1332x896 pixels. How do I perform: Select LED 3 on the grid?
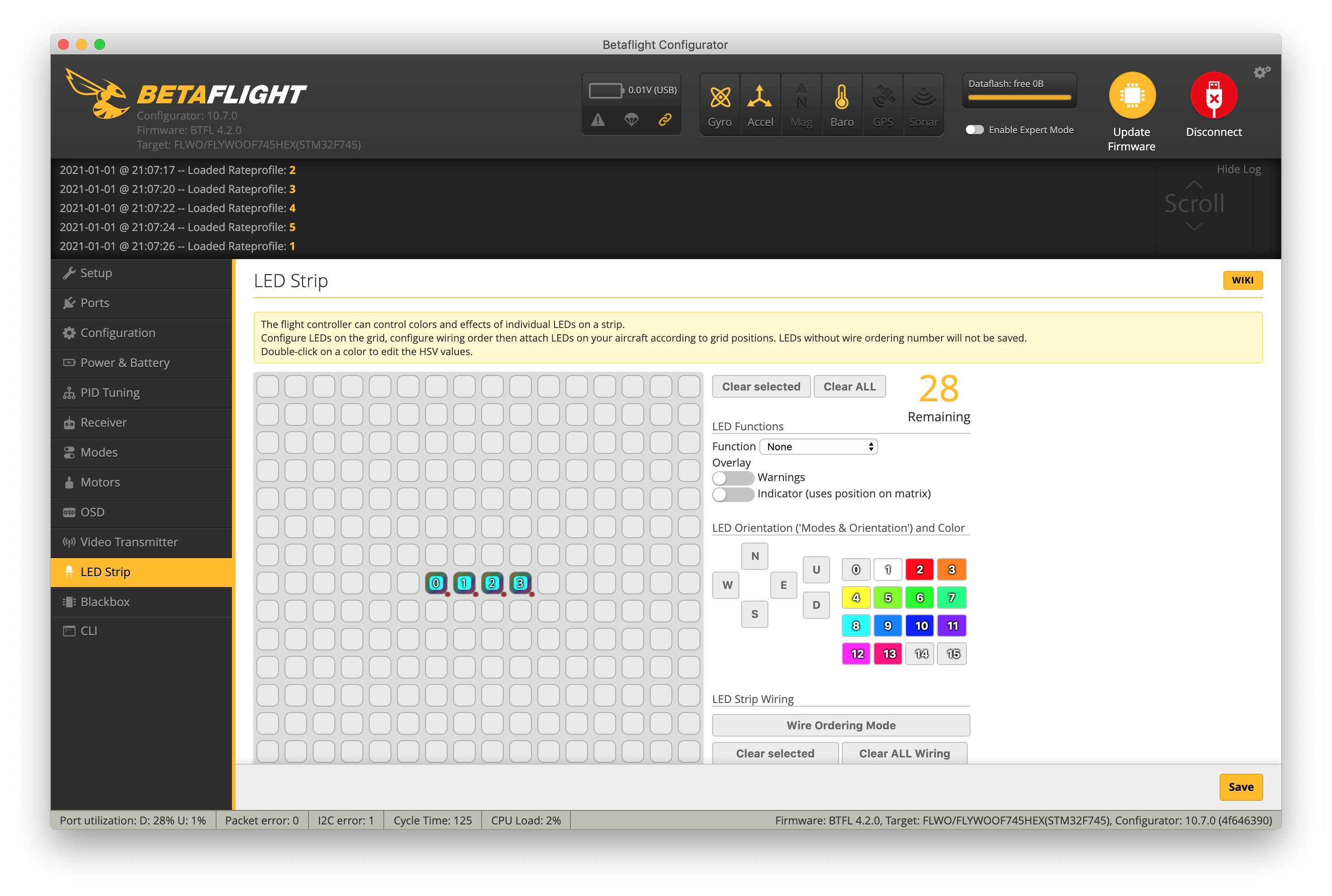pyautogui.click(x=520, y=583)
